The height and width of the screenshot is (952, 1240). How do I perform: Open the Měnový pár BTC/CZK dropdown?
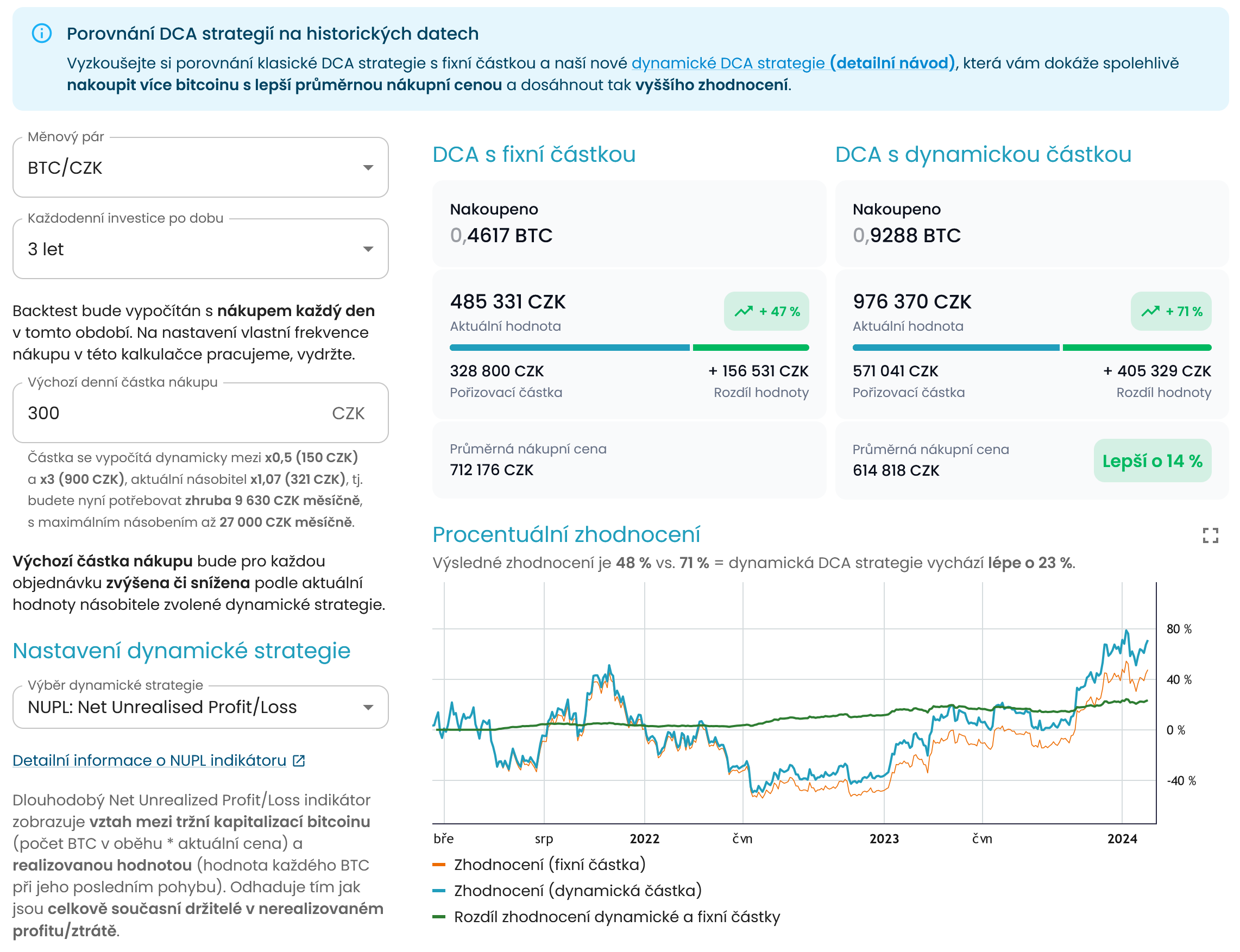pyautogui.click(x=200, y=167)
